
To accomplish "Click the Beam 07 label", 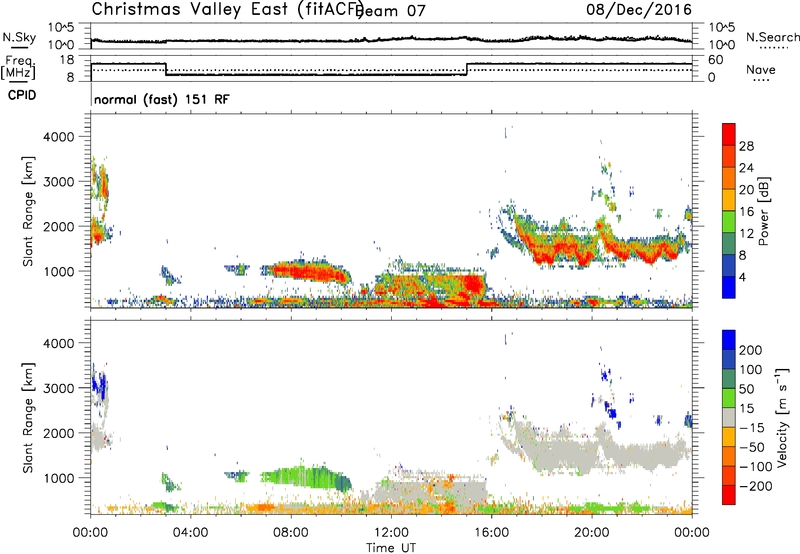I will (x=392, y=11).
